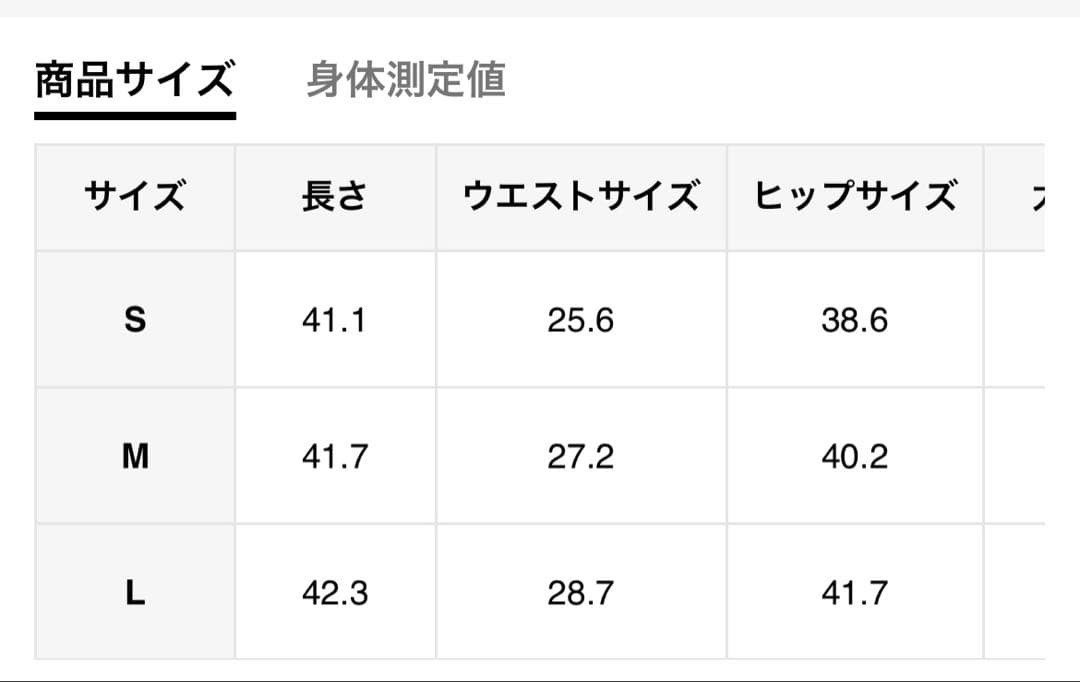The width and height of the screenshot is (1080, 682).
Task: Select the M size row label
Action: pos(135,457)
